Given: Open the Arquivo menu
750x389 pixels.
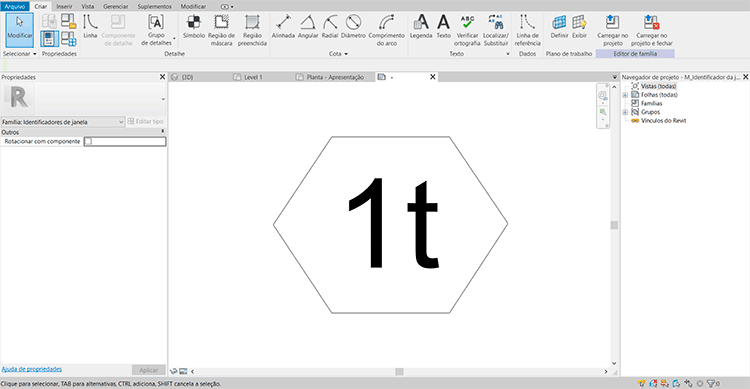Looking at the screenshot, I should 15,6.
